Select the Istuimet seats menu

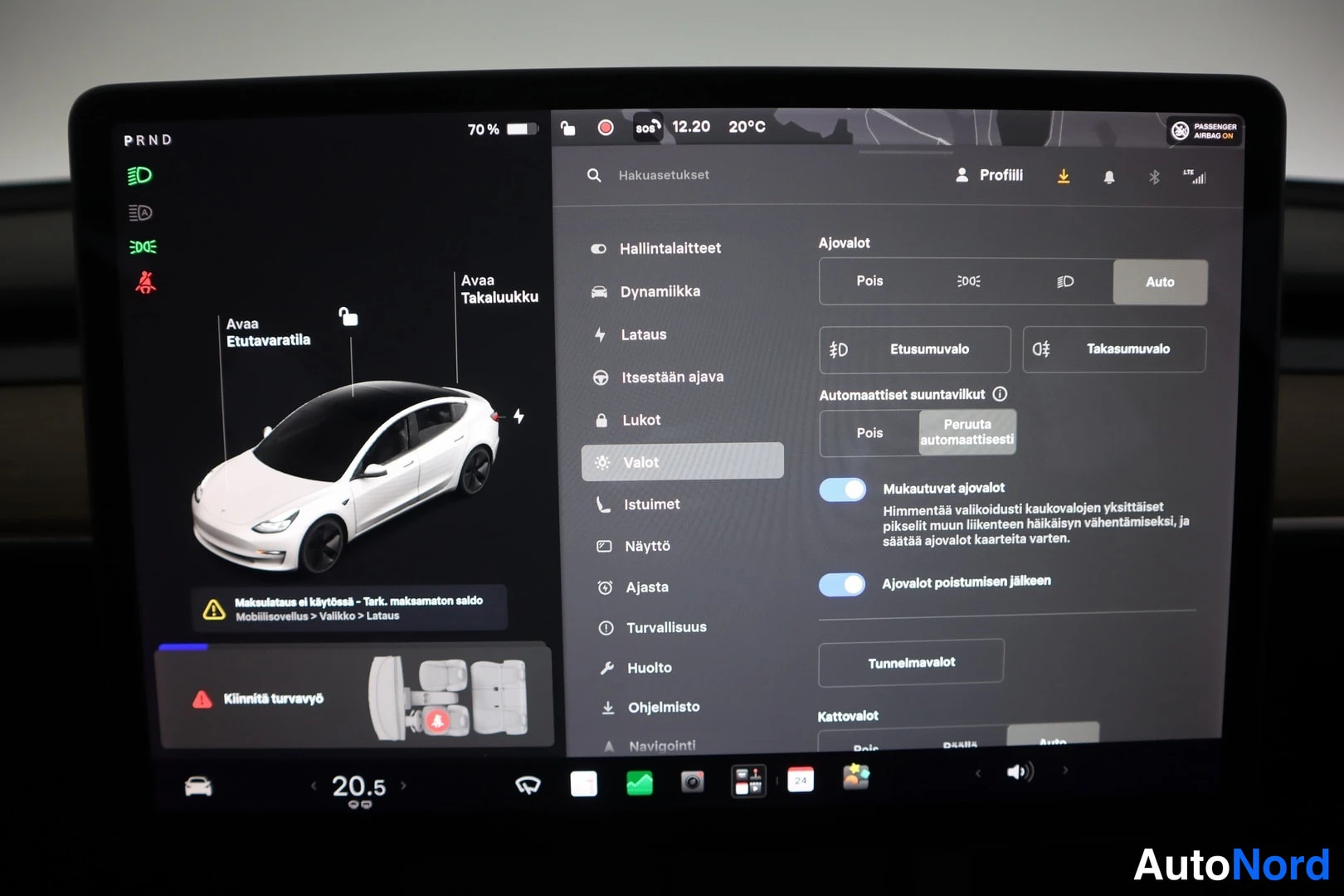pos(638,504)
